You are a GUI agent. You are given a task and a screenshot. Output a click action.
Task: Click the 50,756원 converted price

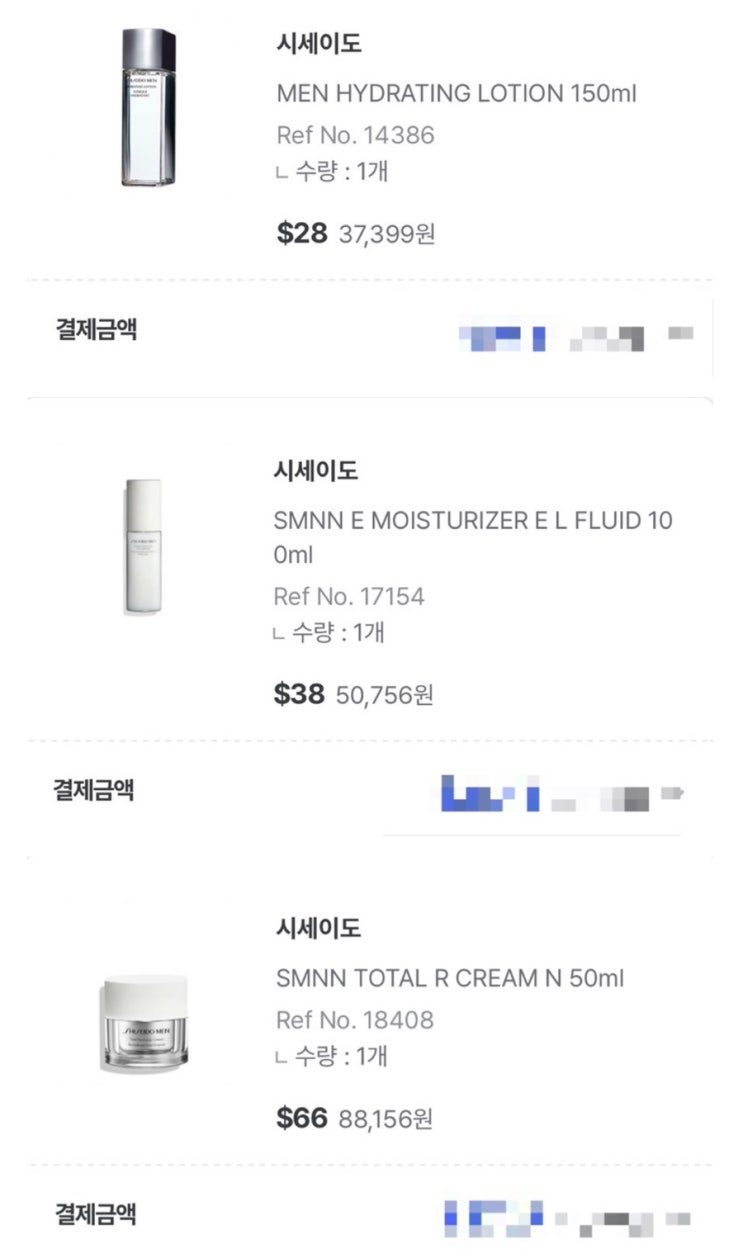385,695
